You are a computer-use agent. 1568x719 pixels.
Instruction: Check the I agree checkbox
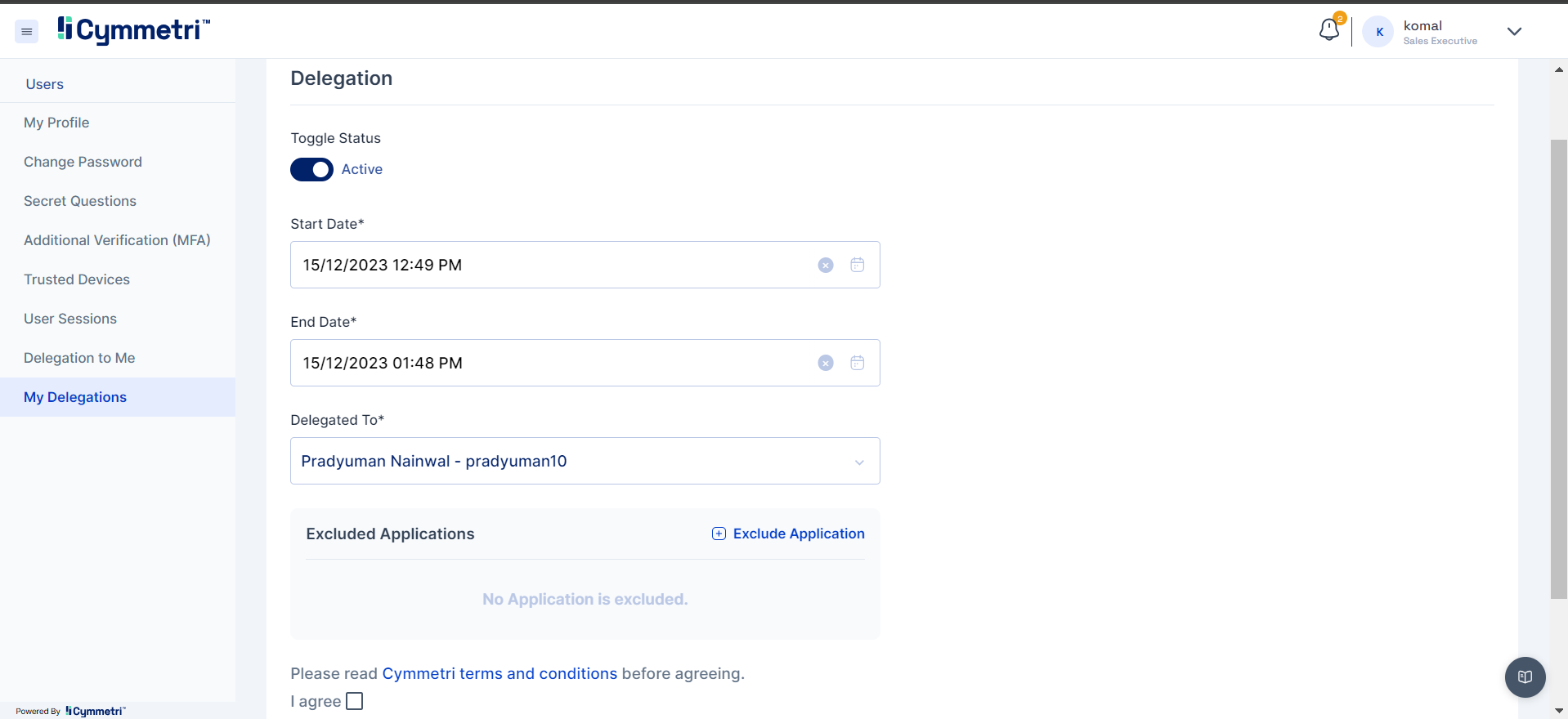click(354, 701)
